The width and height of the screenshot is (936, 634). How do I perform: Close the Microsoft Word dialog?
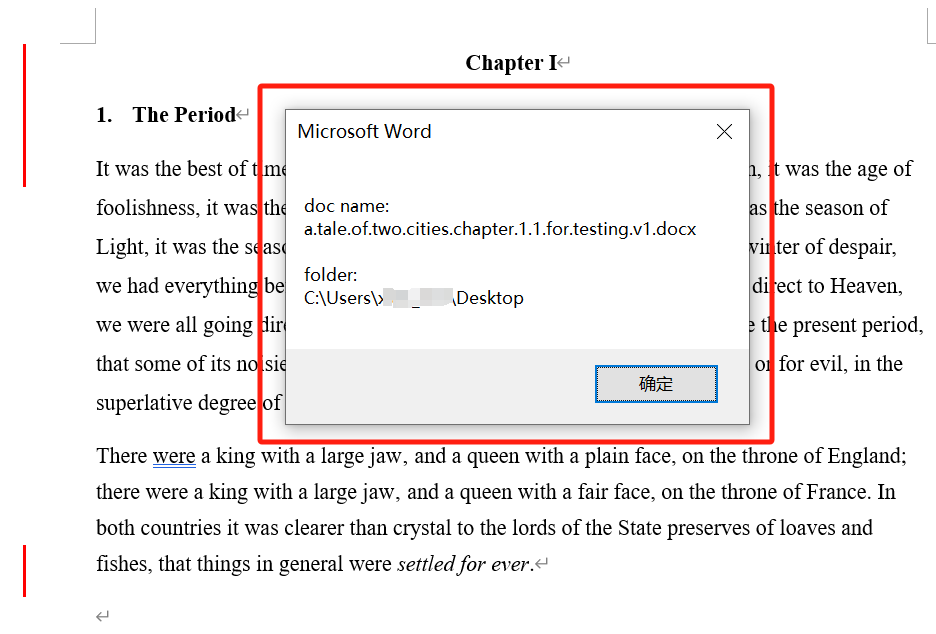click(724, 131)
